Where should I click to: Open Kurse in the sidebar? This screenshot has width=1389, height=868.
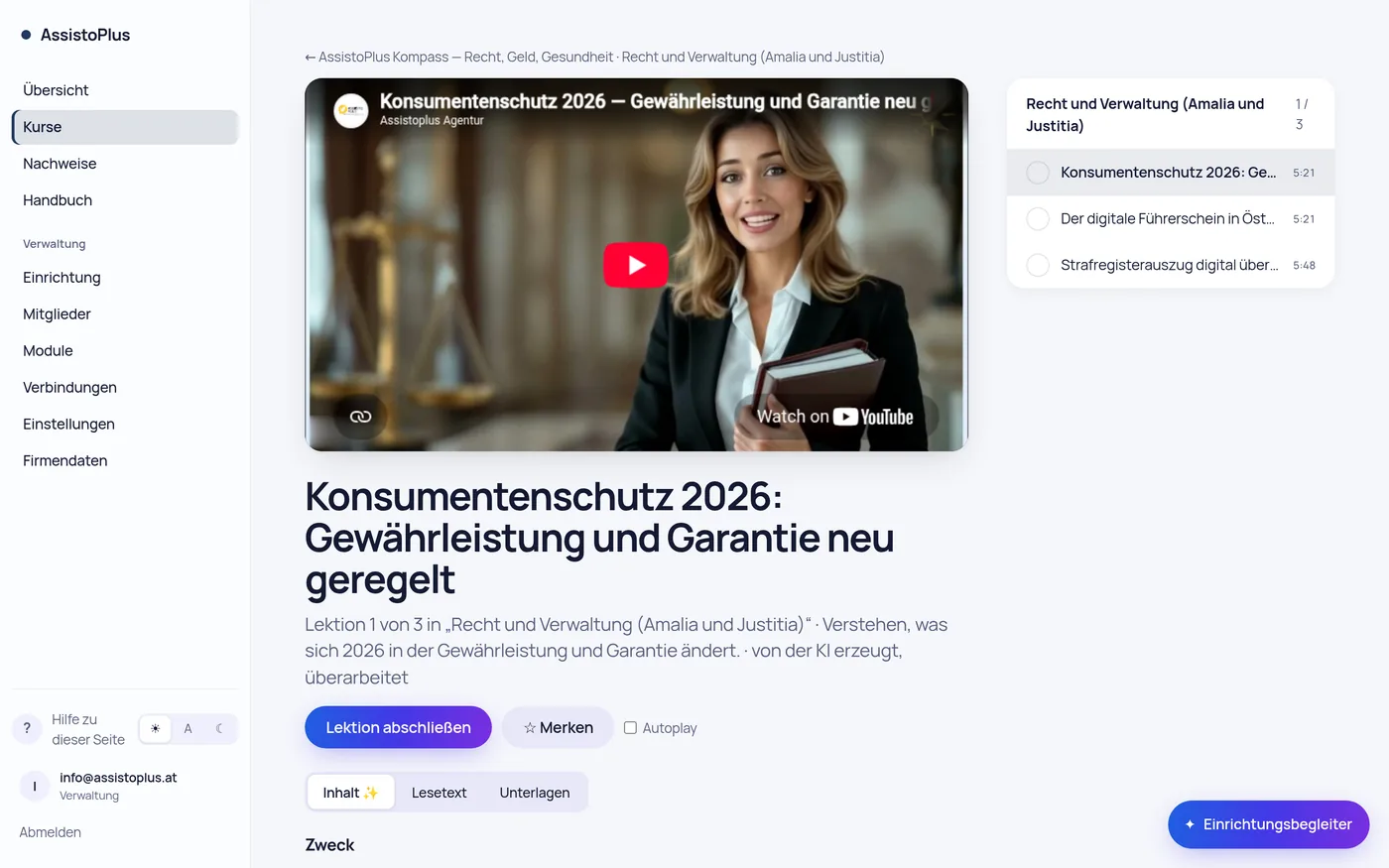click(x=125, y=127)
